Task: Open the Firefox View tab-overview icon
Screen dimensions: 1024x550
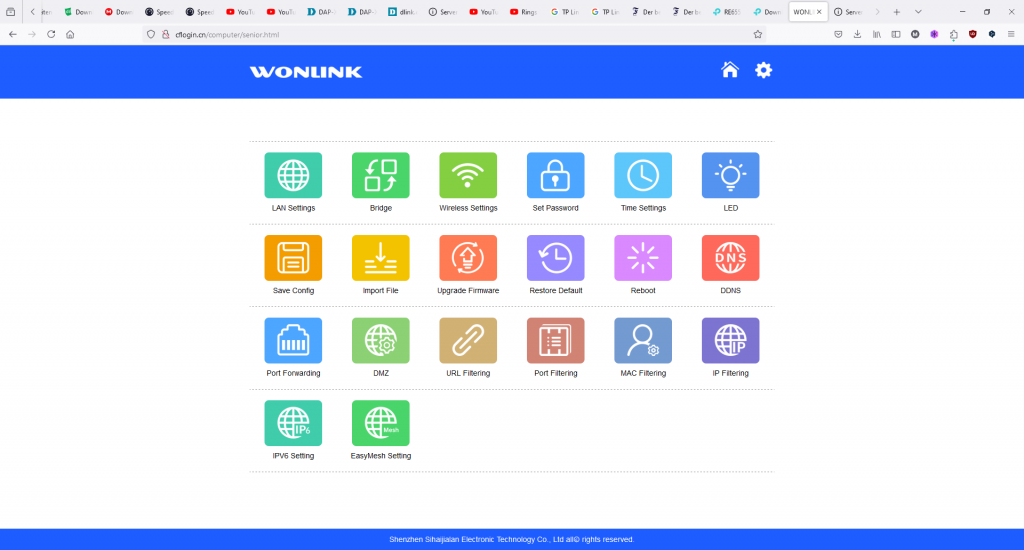Action: coord(10,12)
